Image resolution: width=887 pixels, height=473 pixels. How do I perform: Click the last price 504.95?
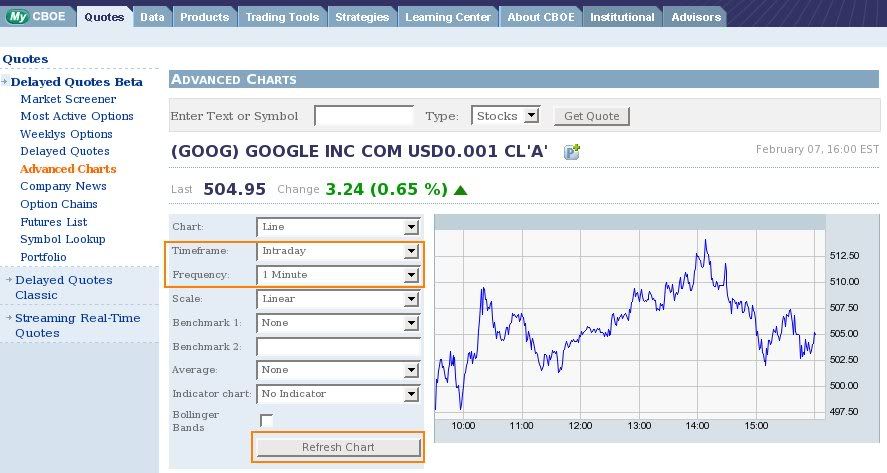[x=234, y=189]
